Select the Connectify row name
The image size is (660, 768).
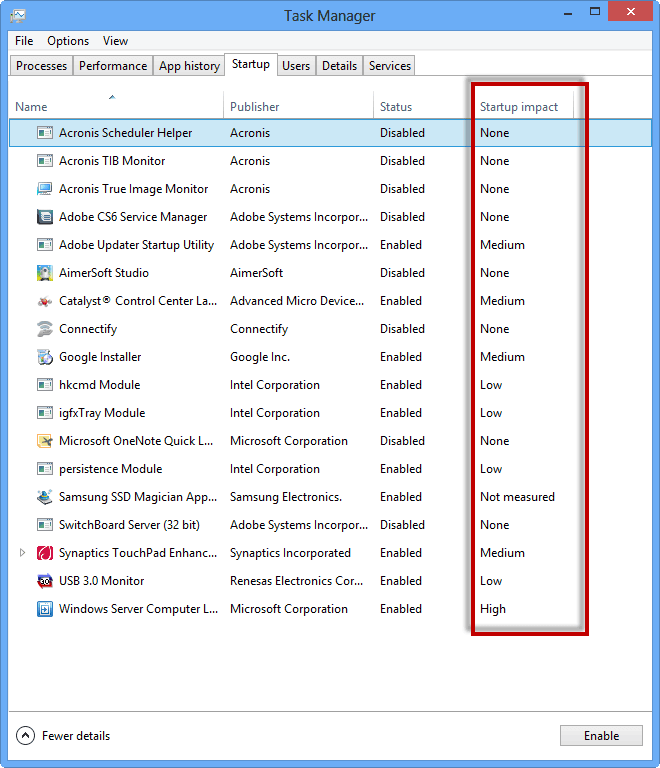pos(88,329)
